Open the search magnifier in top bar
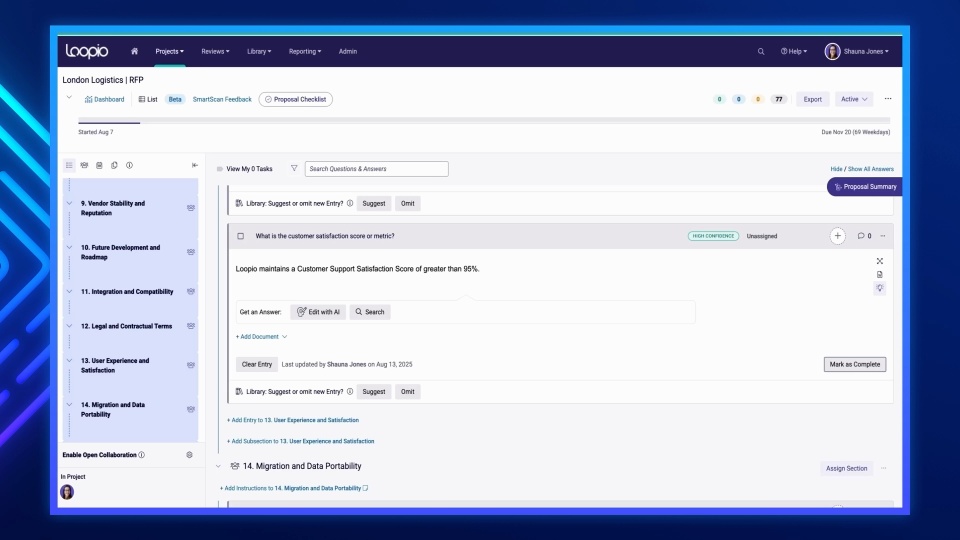 pyautogui.click(x=761, y=51)
